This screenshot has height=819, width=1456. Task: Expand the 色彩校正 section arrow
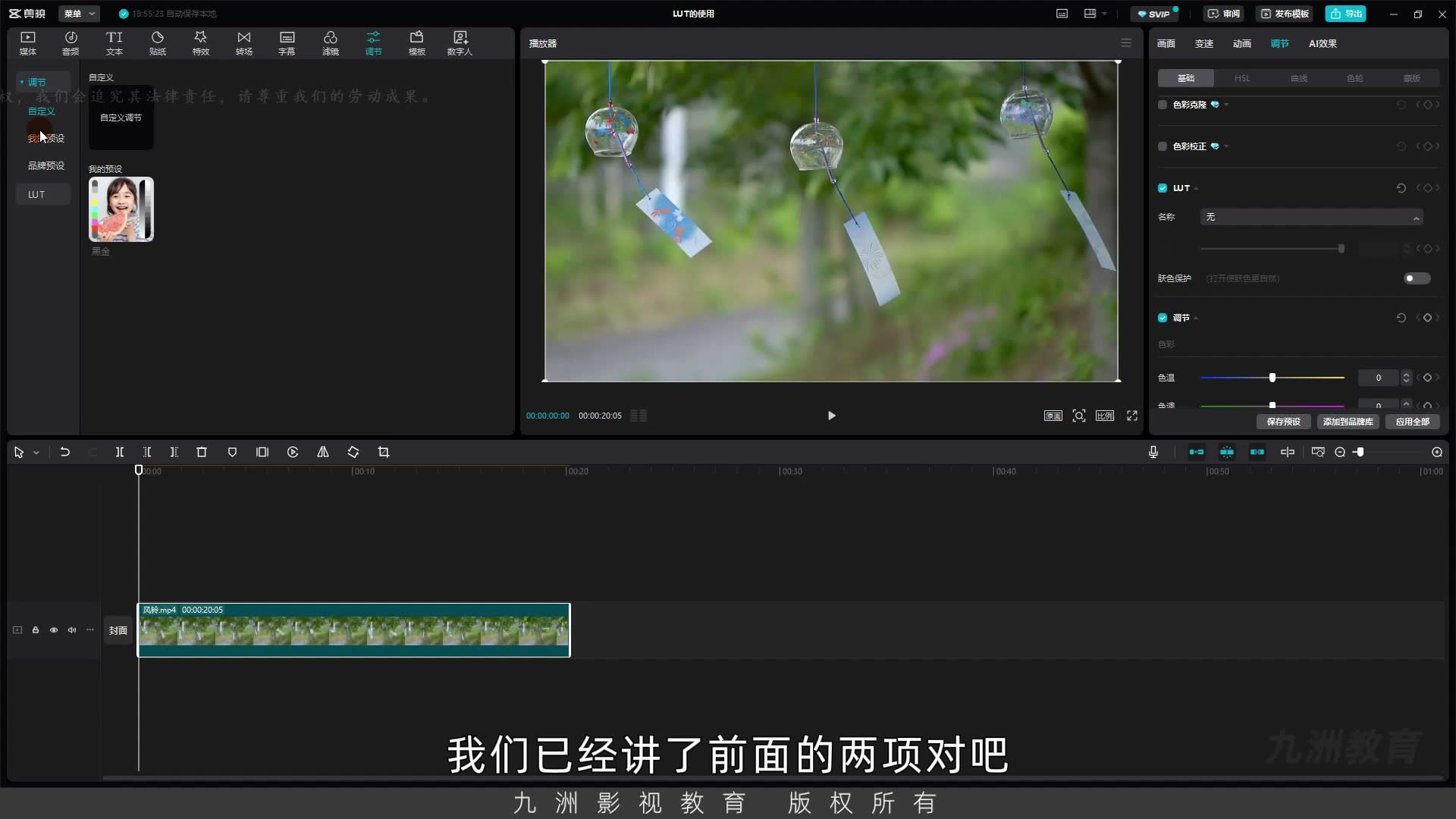(1226, 146)
